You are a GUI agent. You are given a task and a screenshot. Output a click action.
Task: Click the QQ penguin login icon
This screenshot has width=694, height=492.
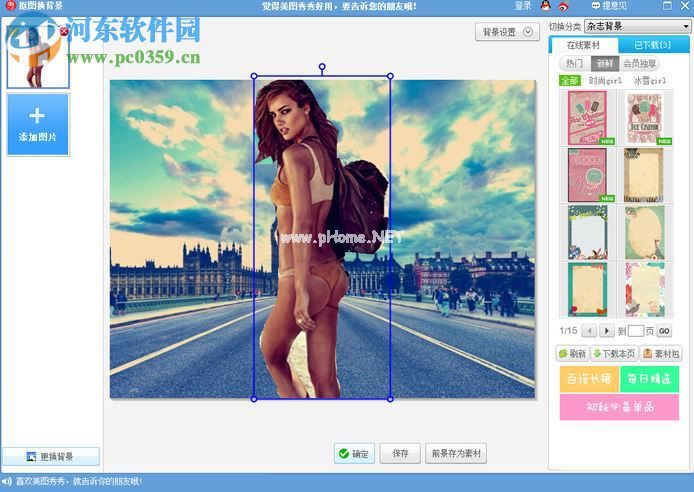point(545,6)
